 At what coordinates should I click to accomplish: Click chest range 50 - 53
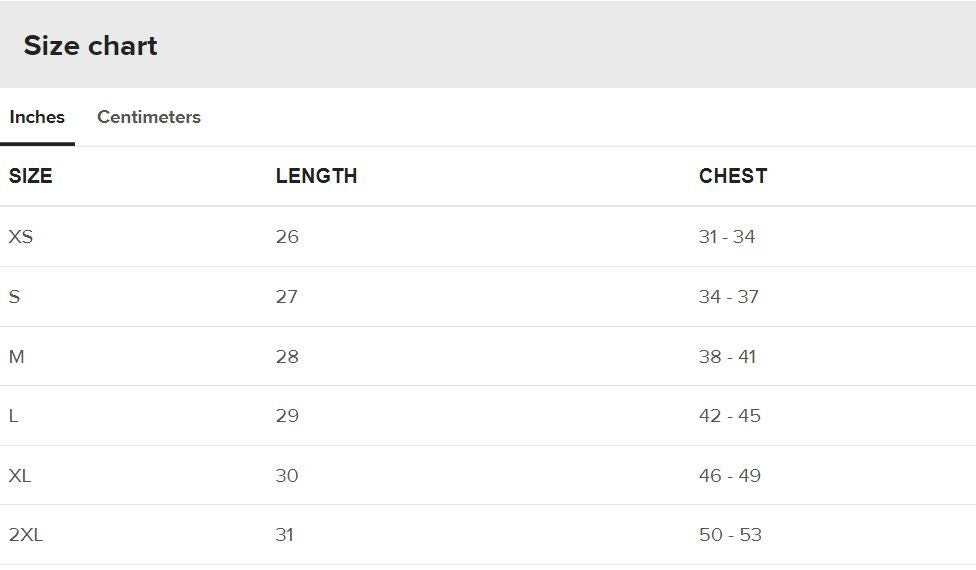(x=730, y=535)
